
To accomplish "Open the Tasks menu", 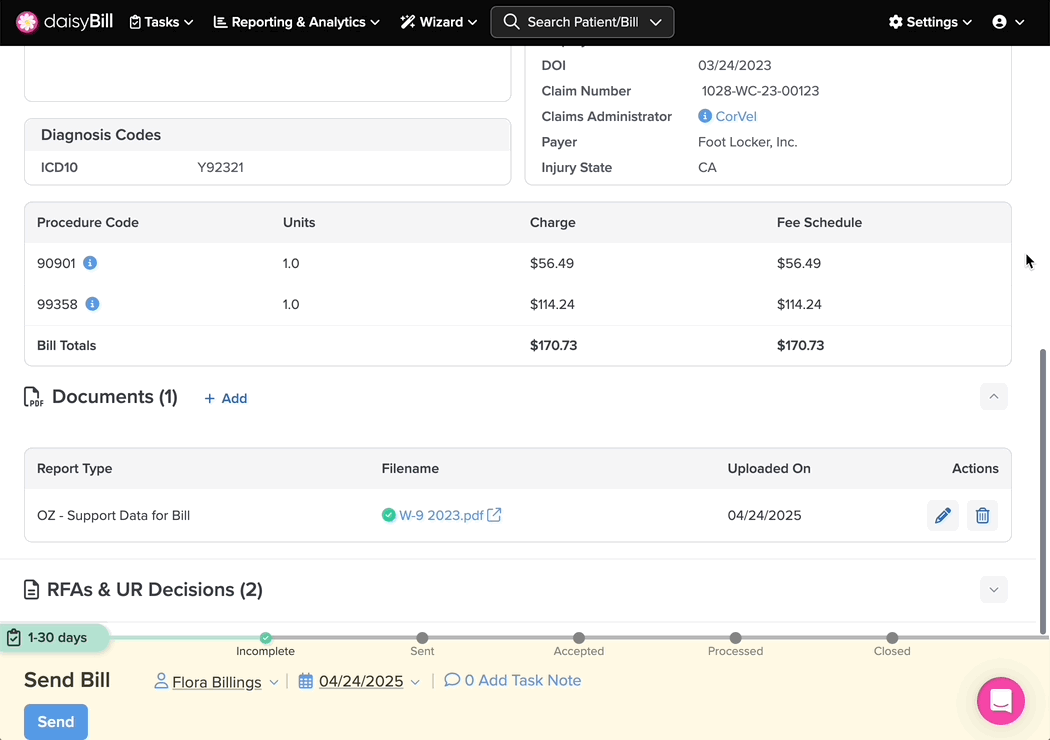I will click(x=161, y=22).
